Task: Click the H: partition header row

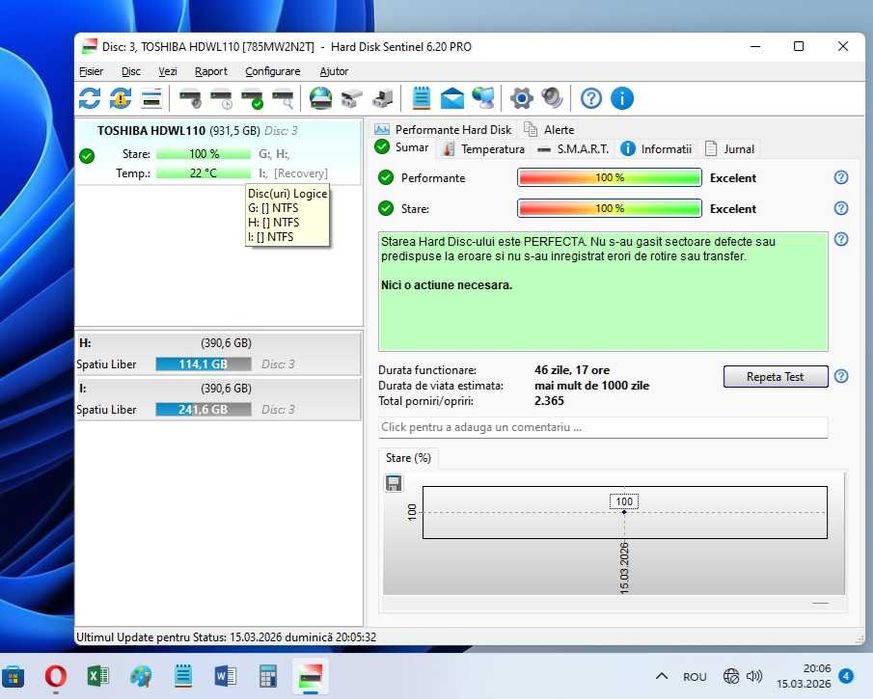Action: tap(218, 343)
